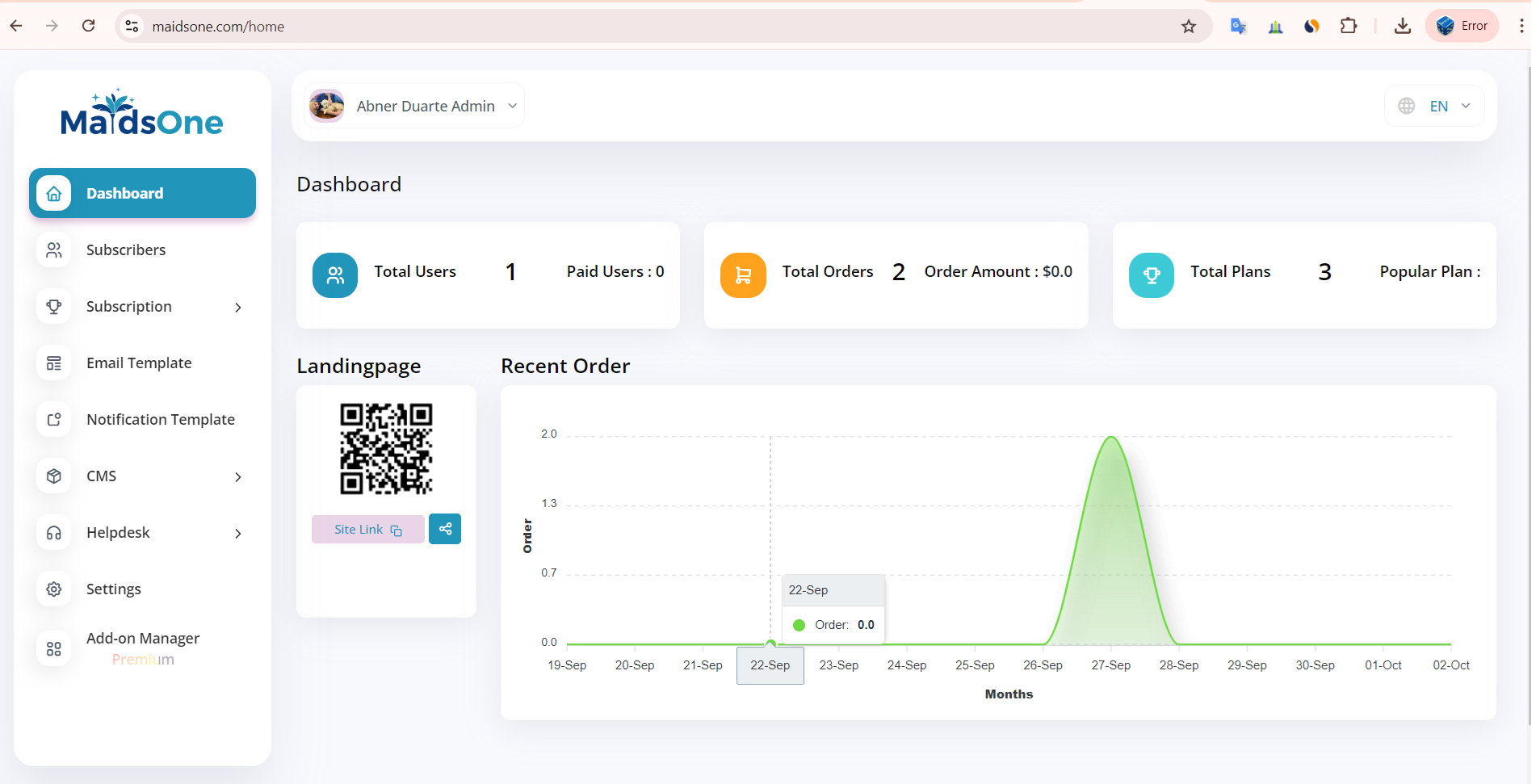
Task: Click the Add-on Manager grid icon
Action: 54,648
